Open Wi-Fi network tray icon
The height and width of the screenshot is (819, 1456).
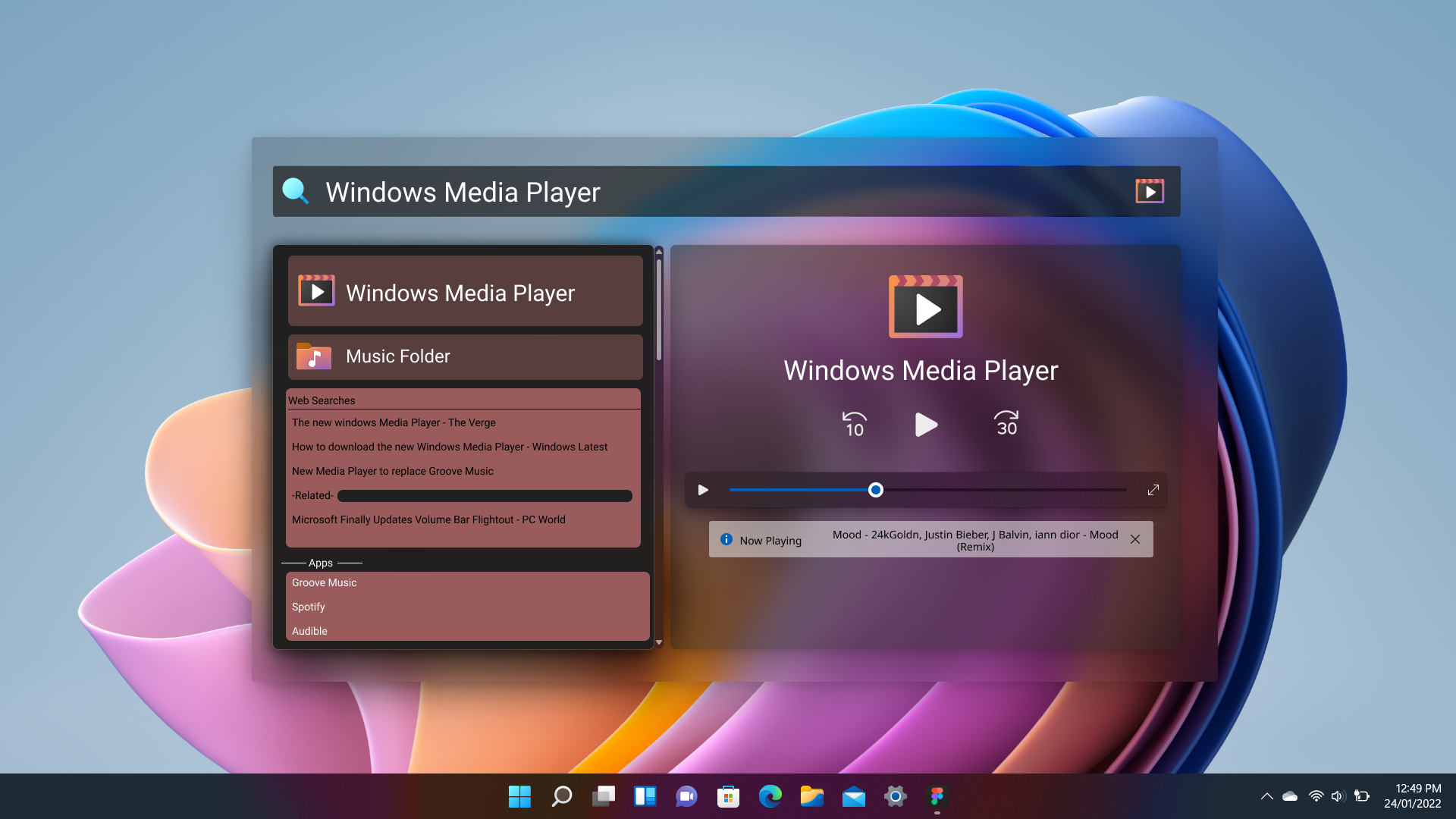pyautogui.click(x=1316, y=796)
